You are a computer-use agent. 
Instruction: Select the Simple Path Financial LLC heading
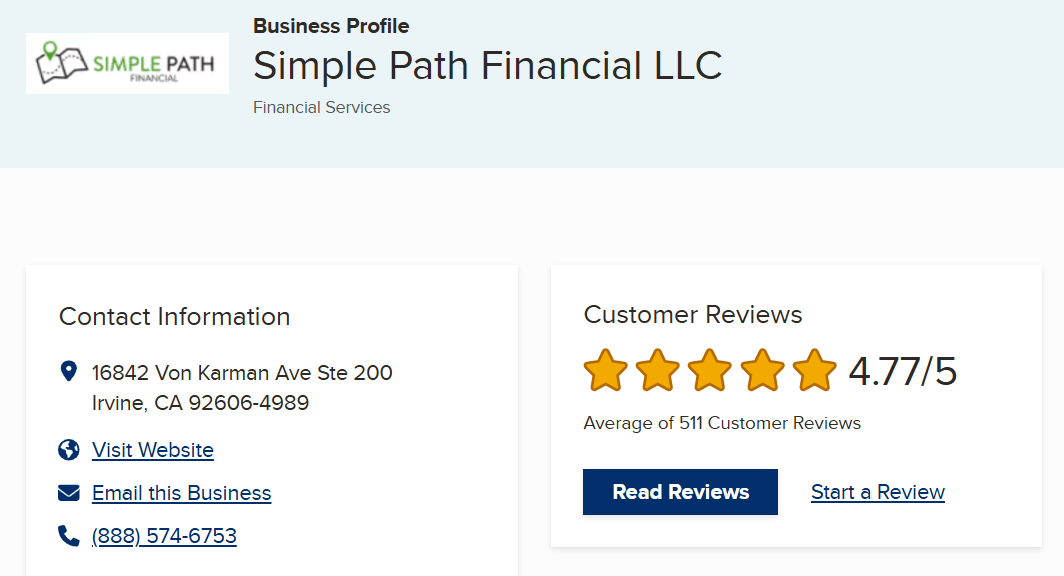(487, 66)
